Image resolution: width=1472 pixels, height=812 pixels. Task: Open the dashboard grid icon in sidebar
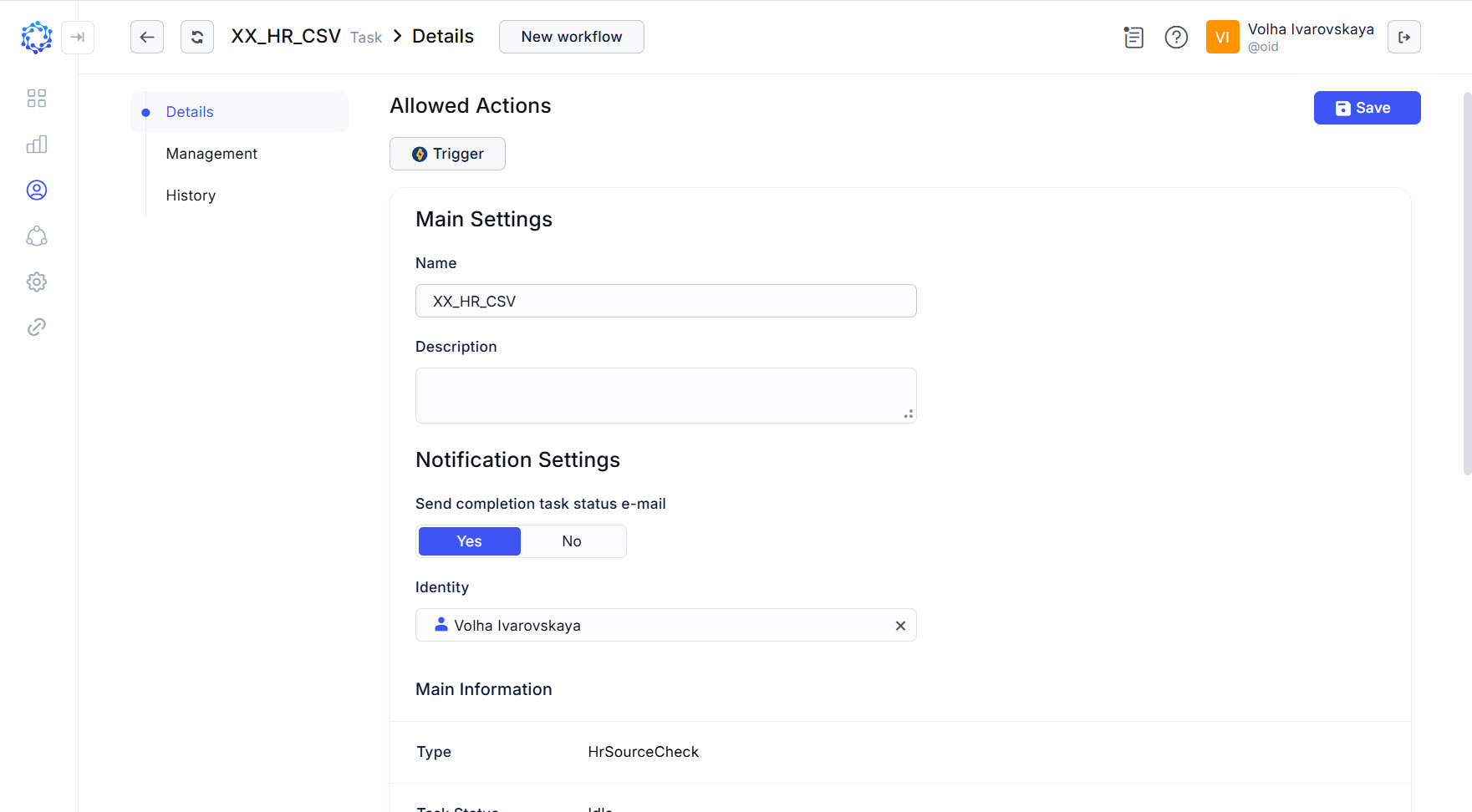click(36, 98)
